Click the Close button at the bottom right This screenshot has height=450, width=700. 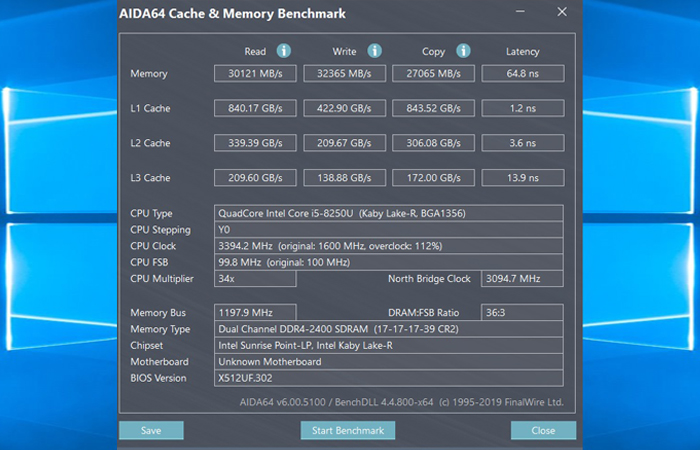[x=543, y=430]
